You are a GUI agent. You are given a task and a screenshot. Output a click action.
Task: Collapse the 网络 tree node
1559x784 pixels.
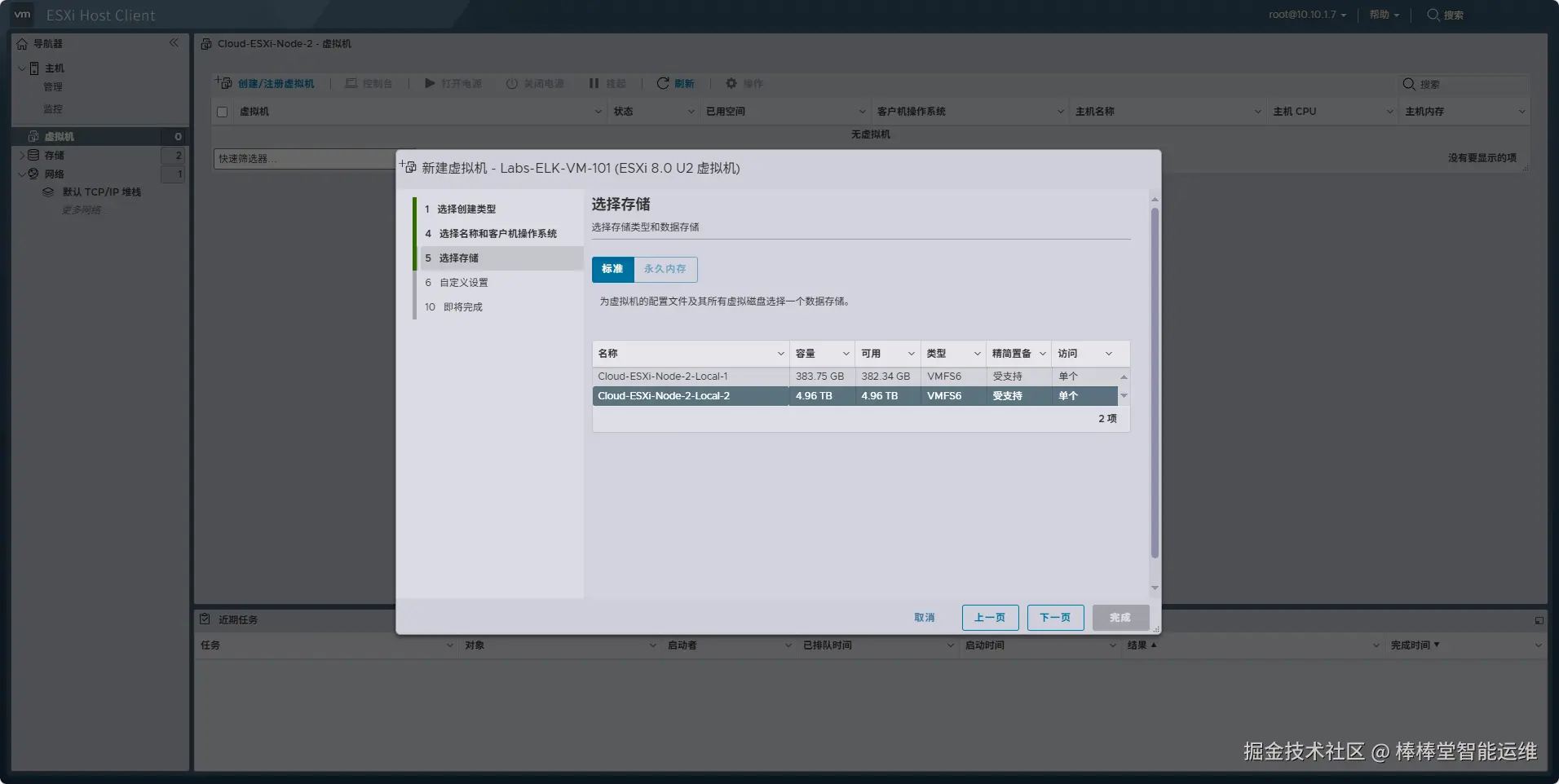point(21,174)
